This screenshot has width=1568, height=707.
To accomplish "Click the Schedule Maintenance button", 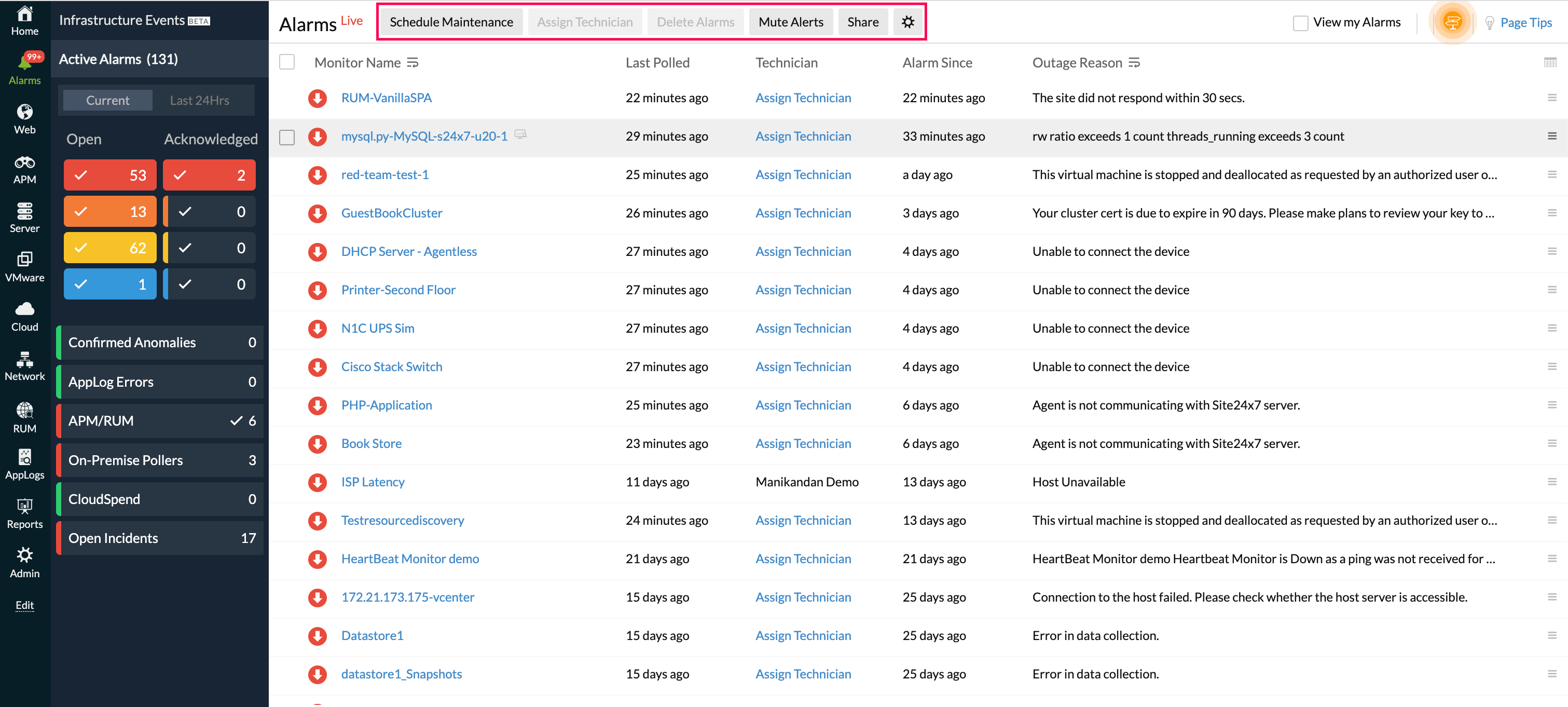I will tap(451, 22).
